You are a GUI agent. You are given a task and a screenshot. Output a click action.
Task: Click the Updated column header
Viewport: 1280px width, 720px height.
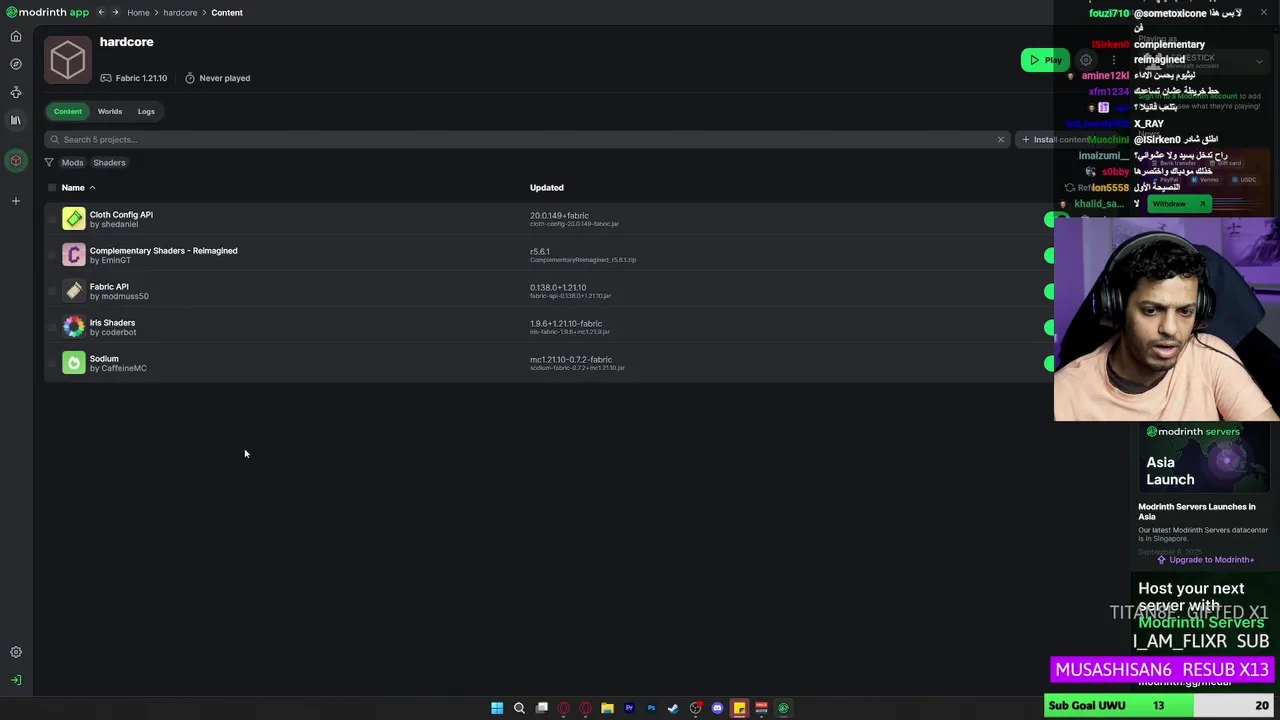(547, 187)
